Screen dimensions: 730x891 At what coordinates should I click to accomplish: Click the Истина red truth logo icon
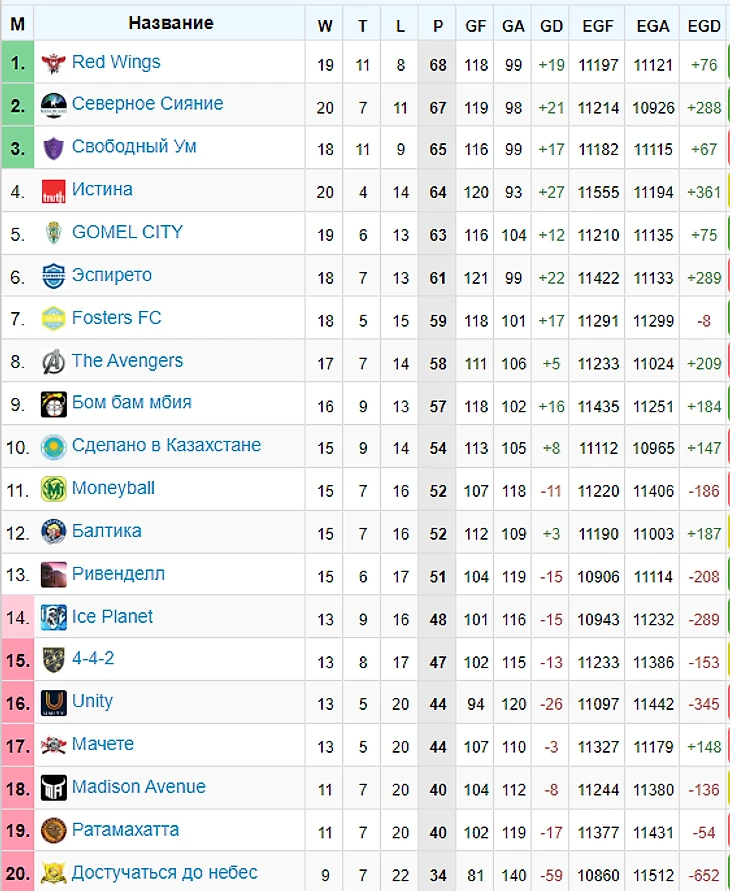click(53, 191)
